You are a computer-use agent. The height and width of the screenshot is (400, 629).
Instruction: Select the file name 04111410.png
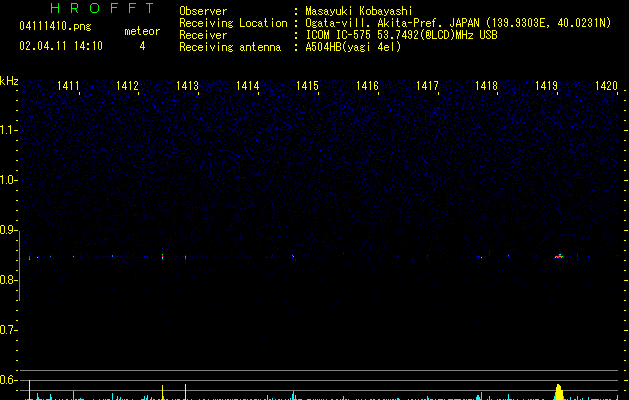(55, 26)
